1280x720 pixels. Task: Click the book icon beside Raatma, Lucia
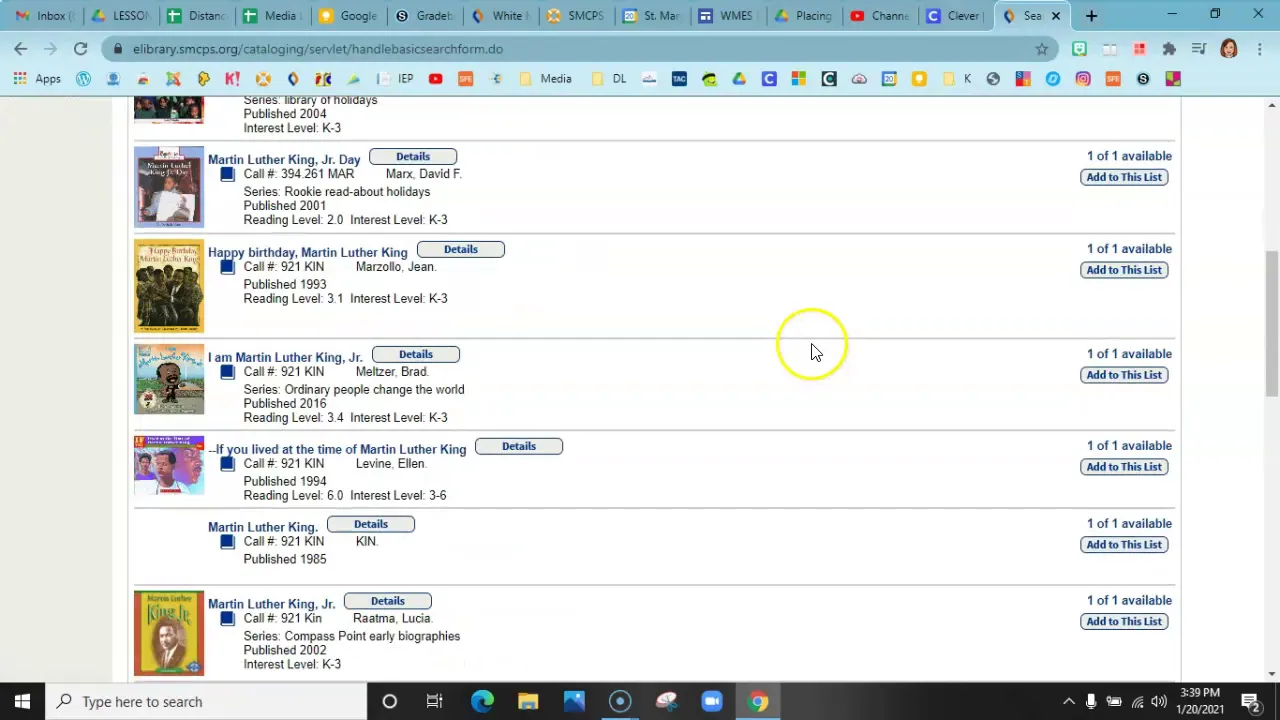(x=227, y=619)
